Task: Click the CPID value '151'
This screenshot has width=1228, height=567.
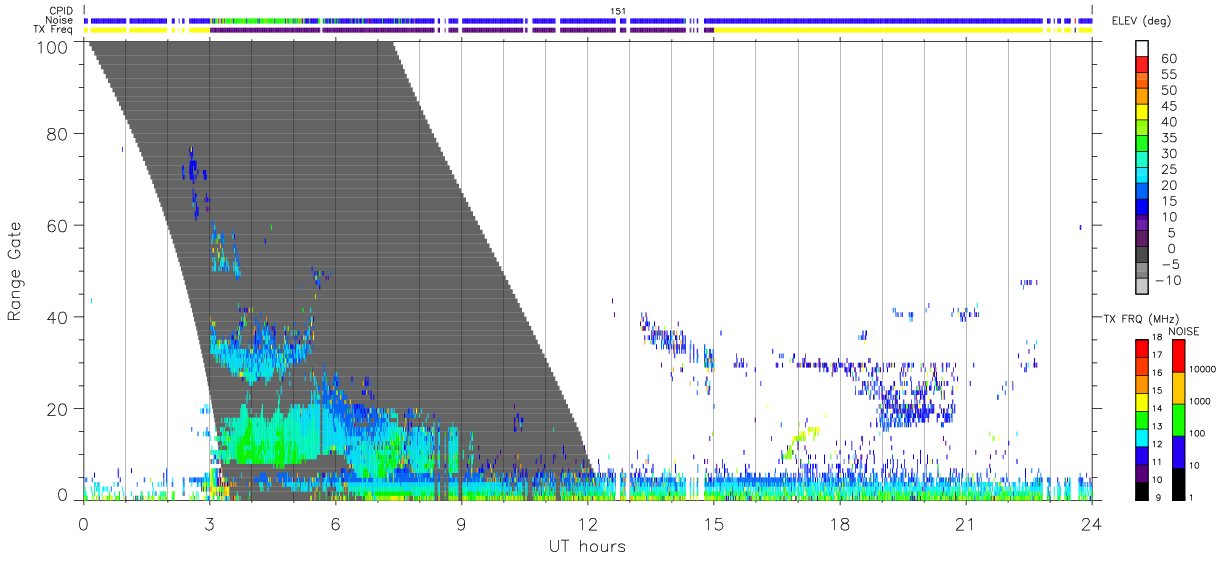Action: 618,11
